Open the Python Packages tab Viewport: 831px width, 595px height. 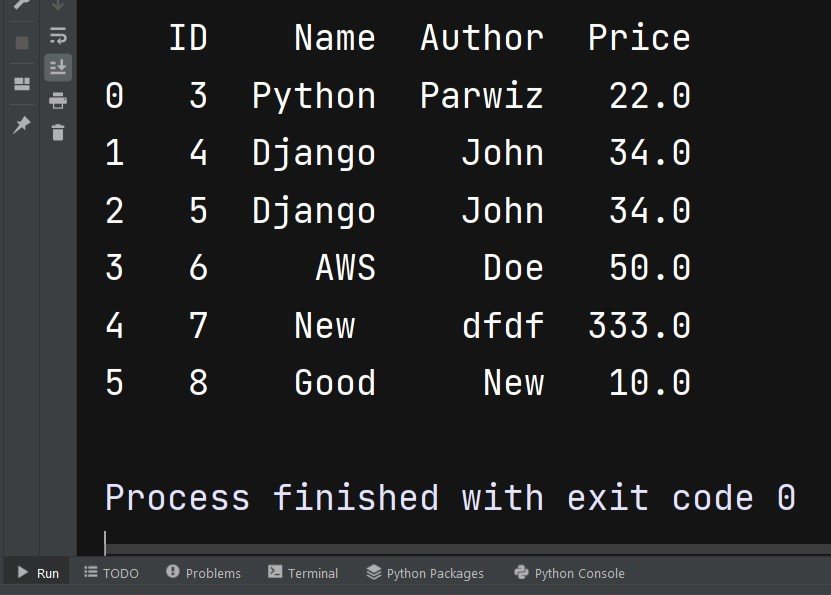(x=425, y=573)
